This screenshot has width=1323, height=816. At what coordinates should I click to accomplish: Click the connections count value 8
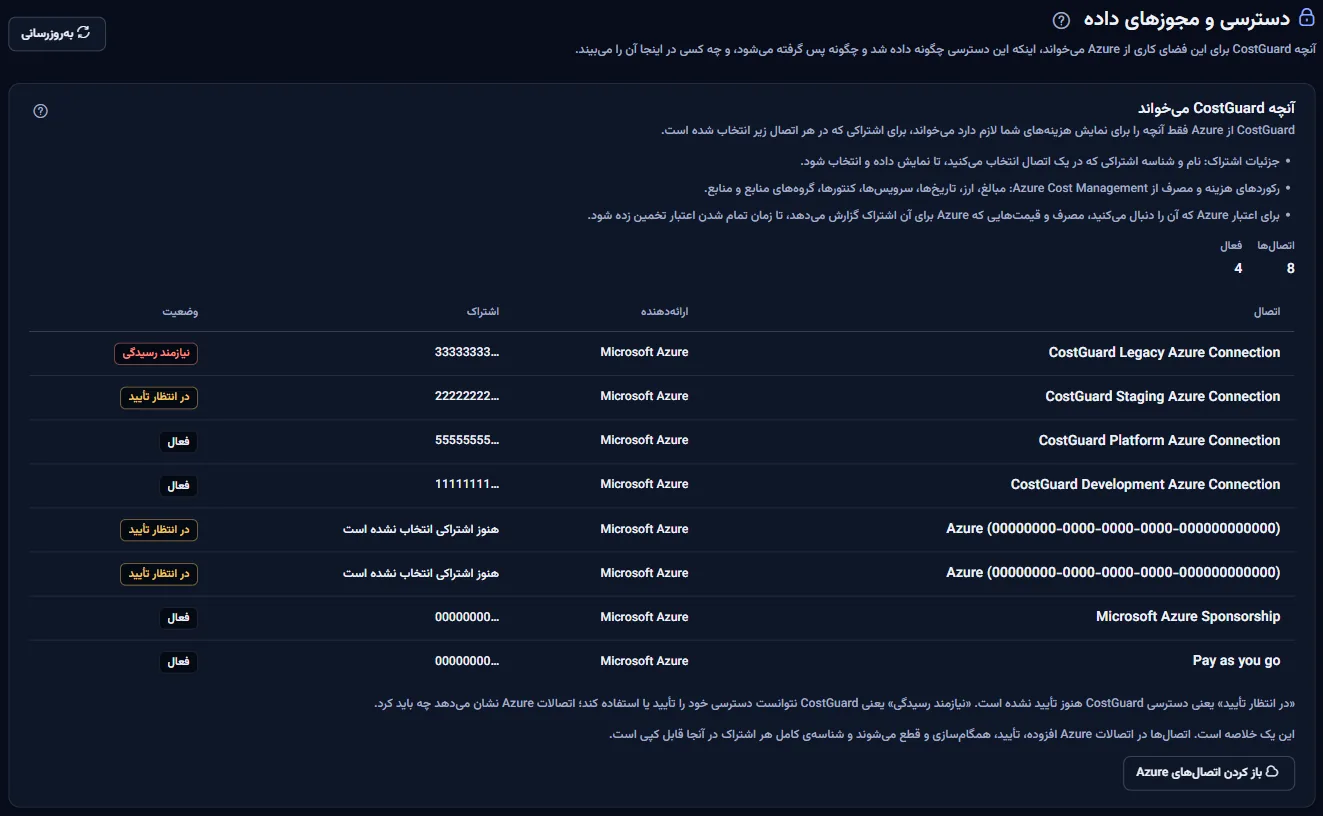[x=1291, y=268]
